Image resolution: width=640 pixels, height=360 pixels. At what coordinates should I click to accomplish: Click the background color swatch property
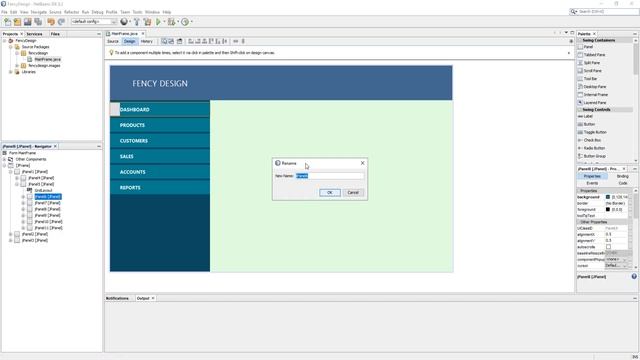(x=608, y=197)
